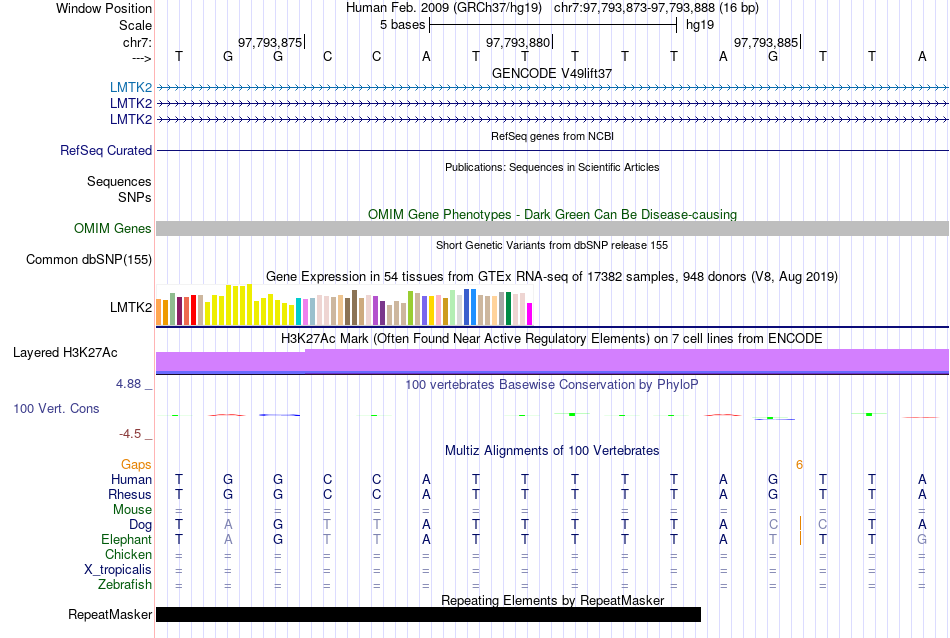Image resolution: width=950 pixels, height=638 pixels.
Task: Click the H3K27Ac Mark track title
Action: coord(552,339)
